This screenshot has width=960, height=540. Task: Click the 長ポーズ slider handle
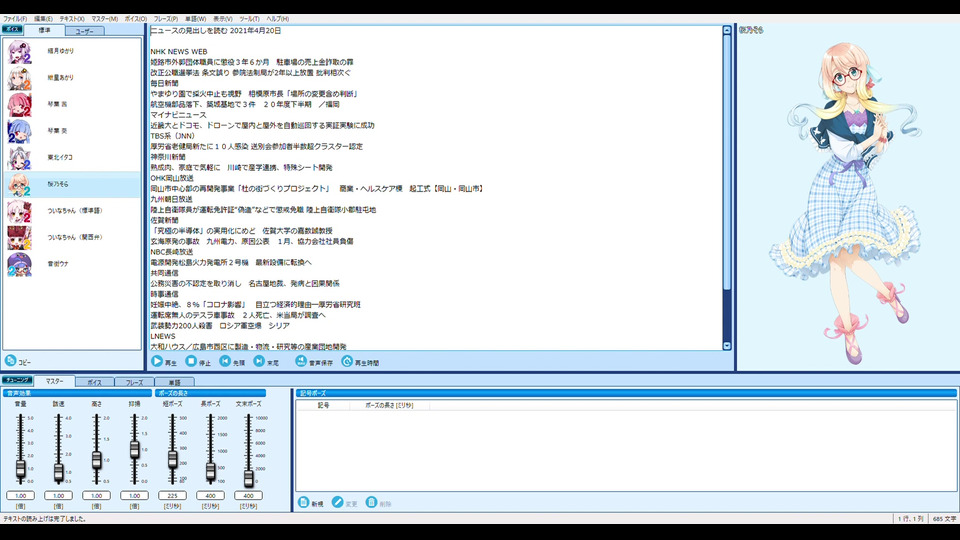(x=210, y=470)
